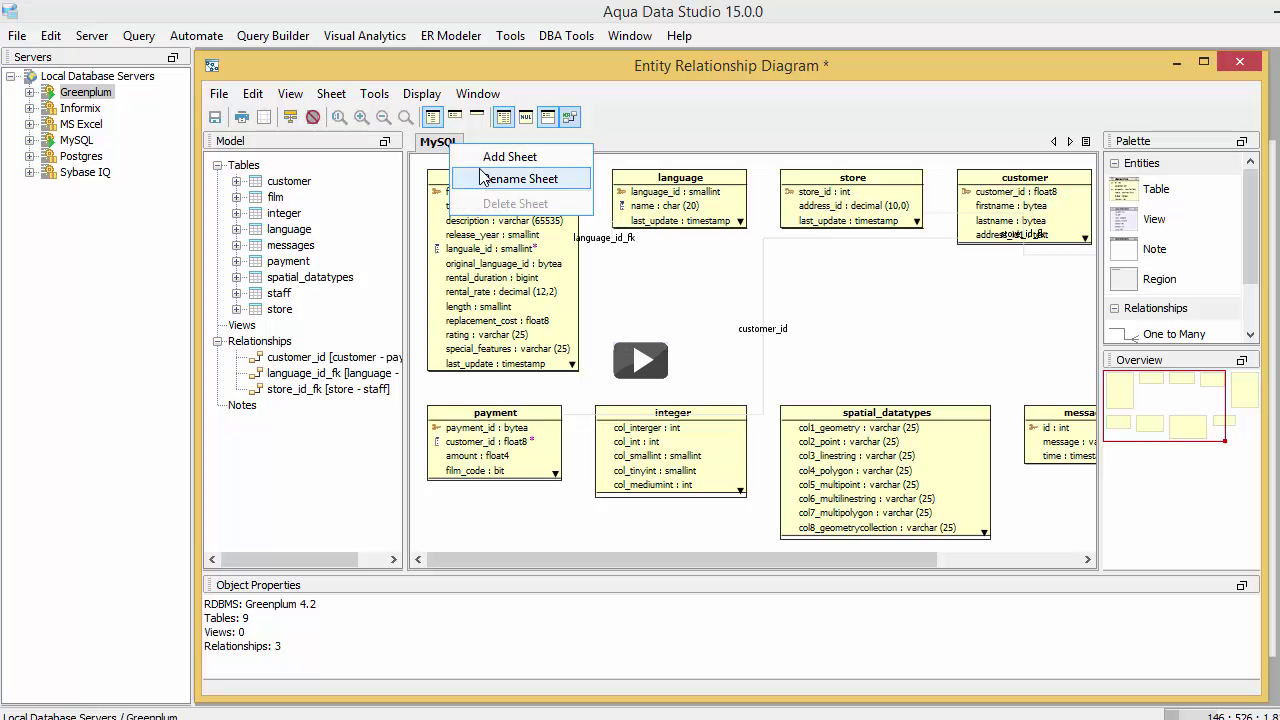Click the zoom out magnifier icon
Screen dimensions: 1280x720
[384, 117]
